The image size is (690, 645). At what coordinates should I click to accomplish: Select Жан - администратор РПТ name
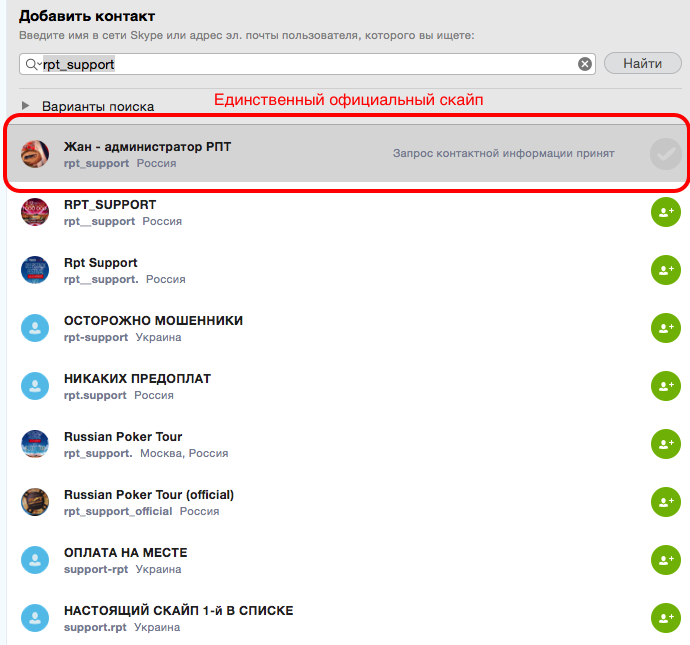point(147,147)
